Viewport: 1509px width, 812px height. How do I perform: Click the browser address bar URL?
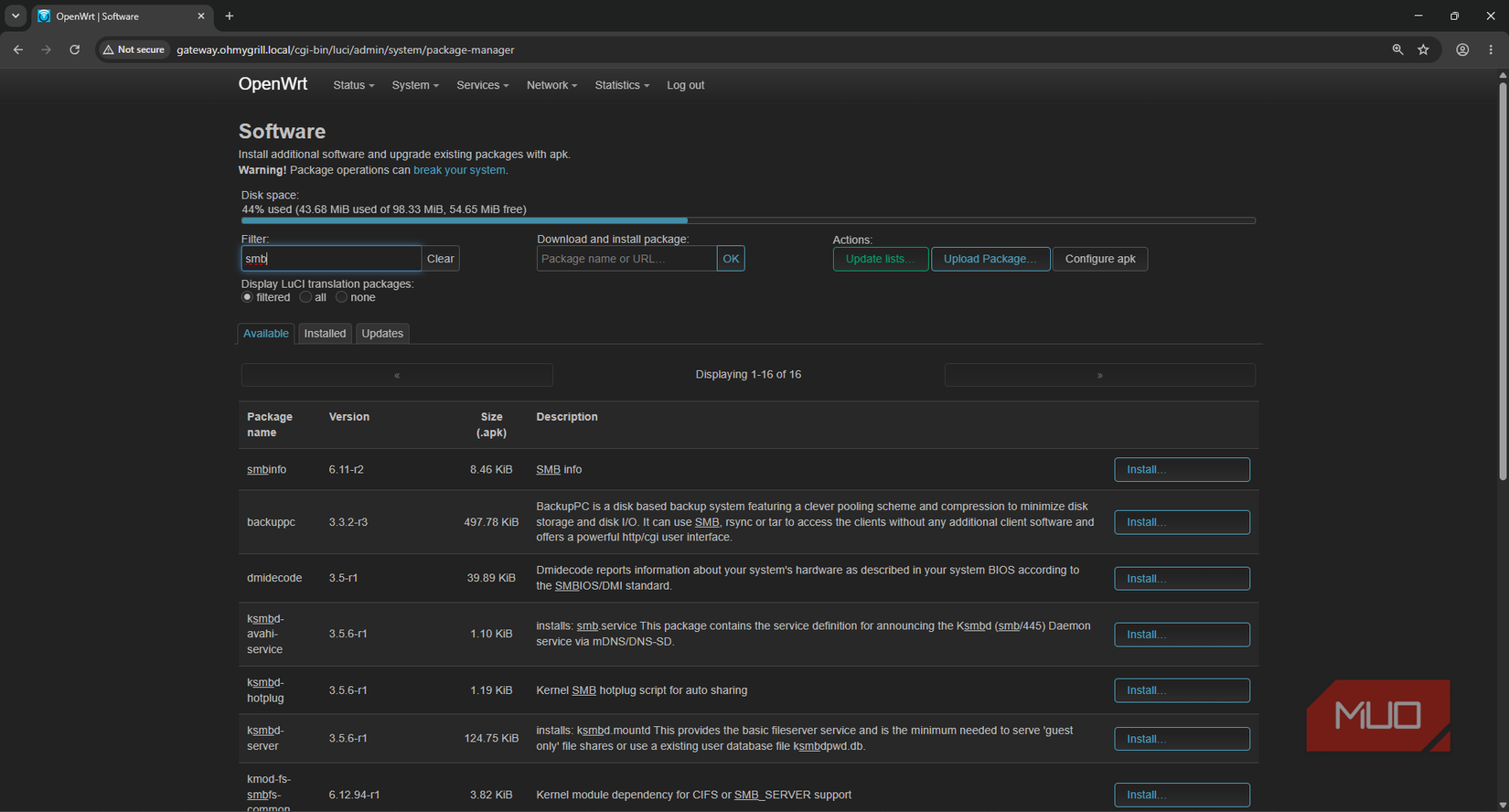coord(345,49)
